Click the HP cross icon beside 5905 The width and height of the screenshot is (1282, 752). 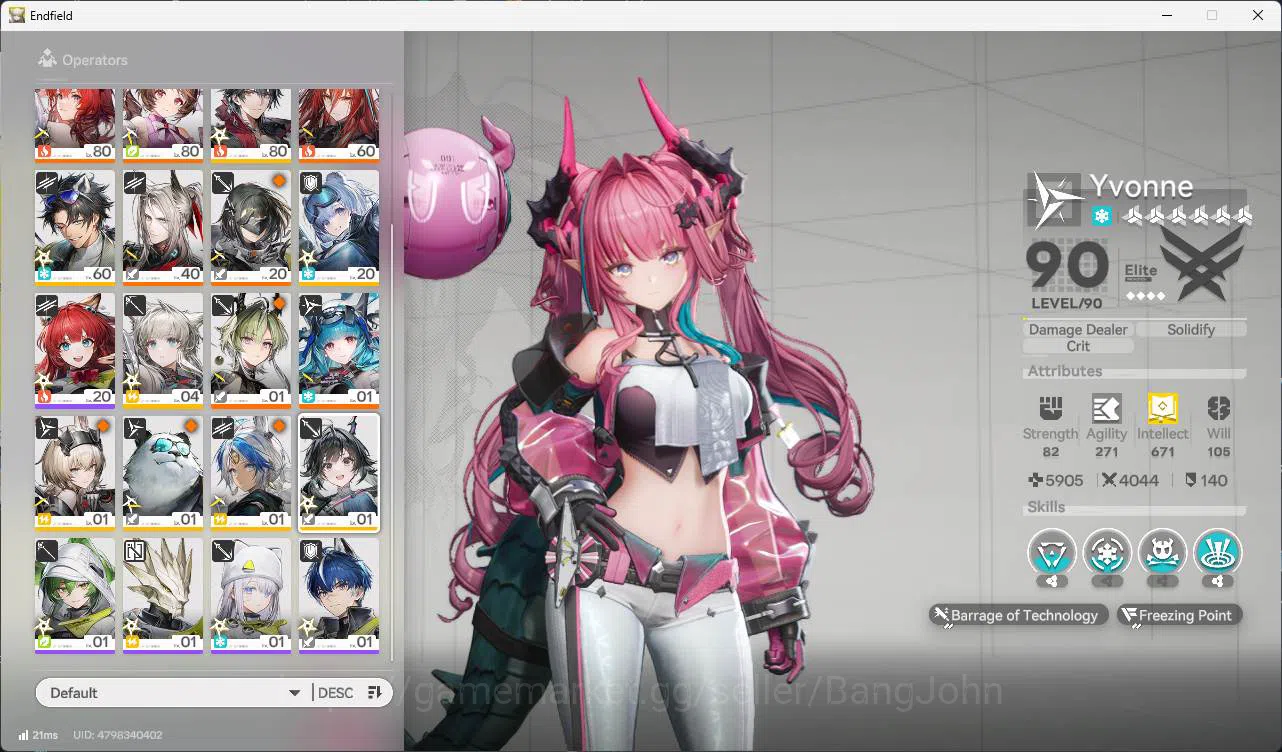(x=1036, y=480)
